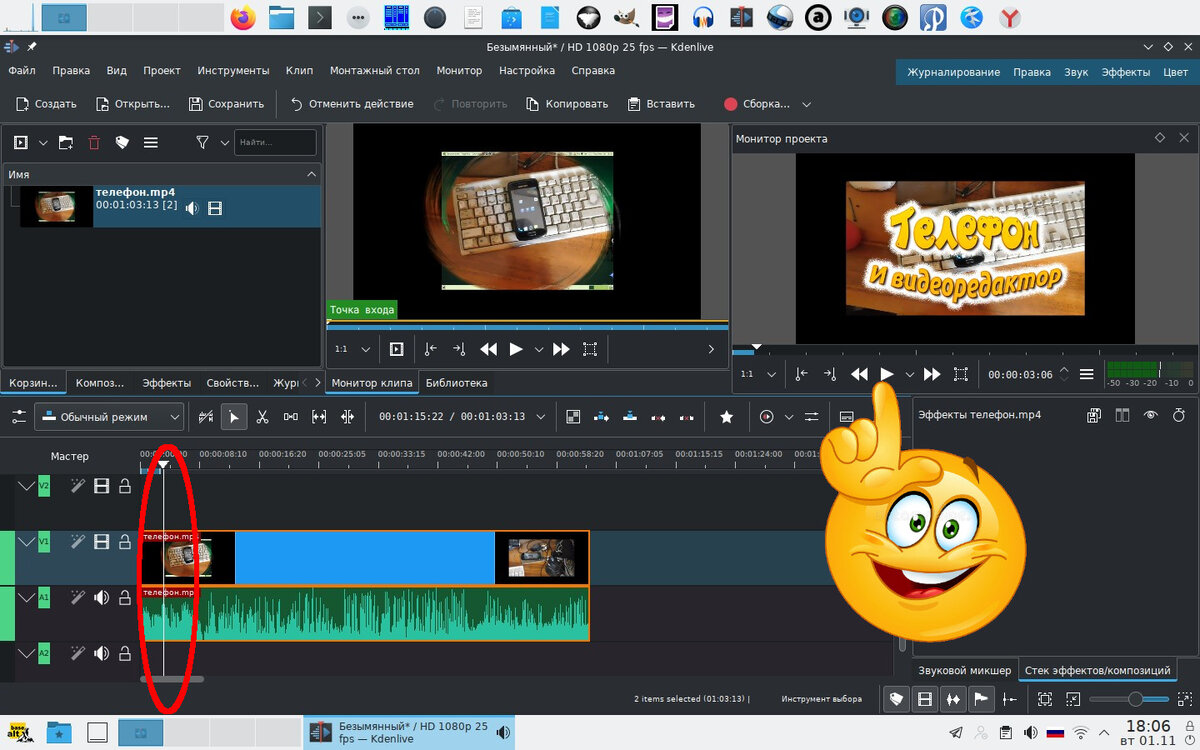Switch to the Звуковой микшер tab
Image resolution: width=1200 pixels, height=750 pixels.
[x=965, y=670]
